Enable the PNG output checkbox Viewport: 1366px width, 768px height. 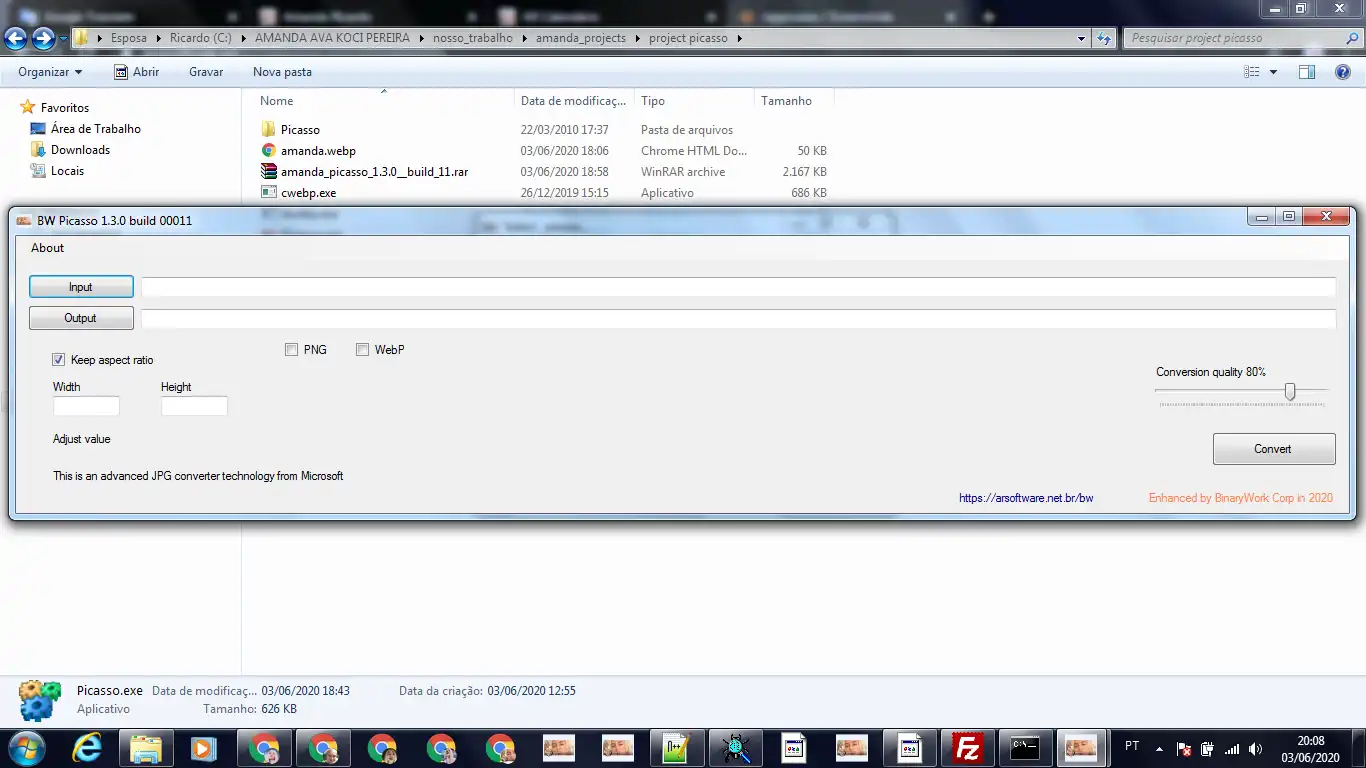[x=291, y=350]
